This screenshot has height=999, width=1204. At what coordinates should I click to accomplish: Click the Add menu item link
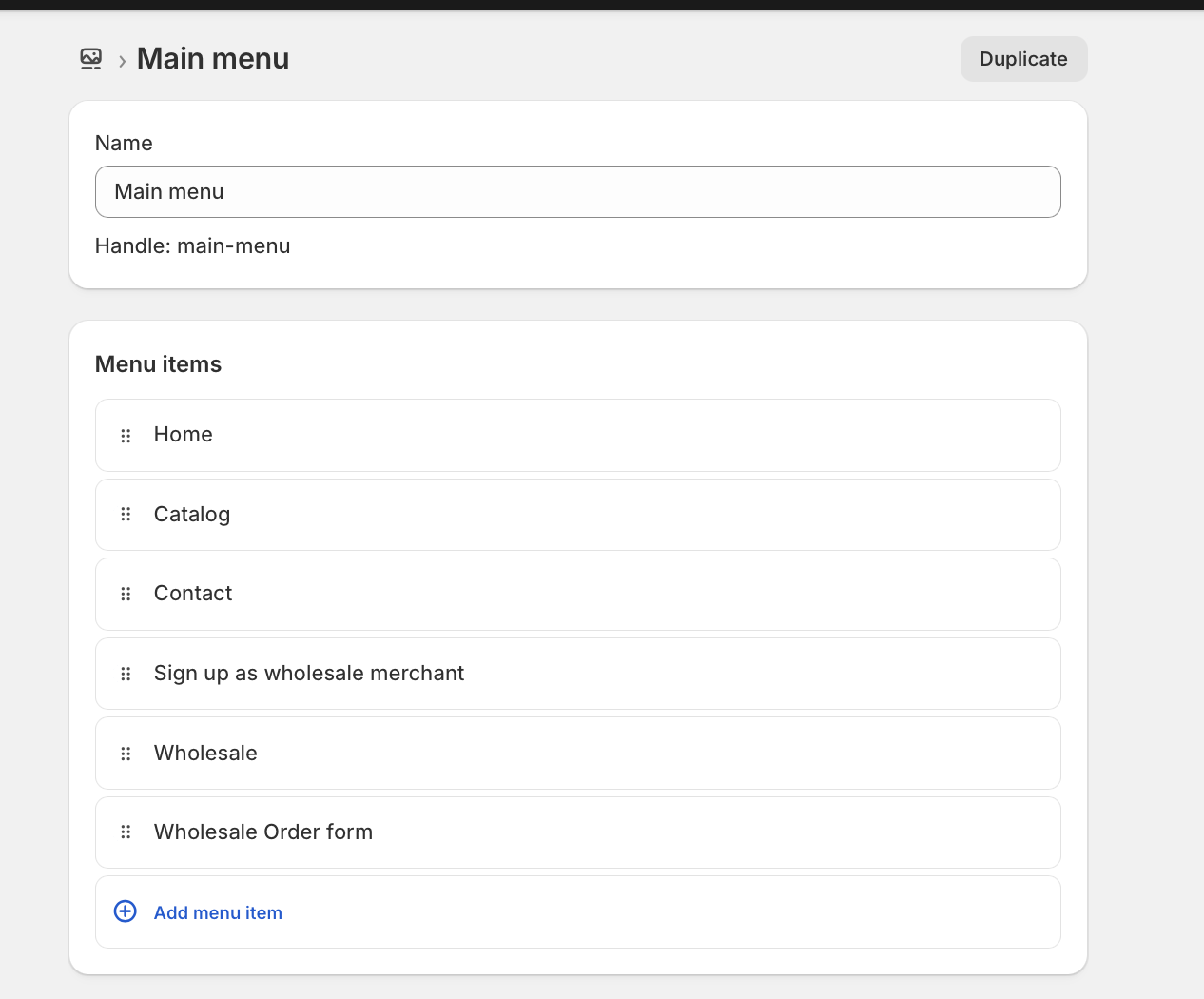[x=218, y=913]
